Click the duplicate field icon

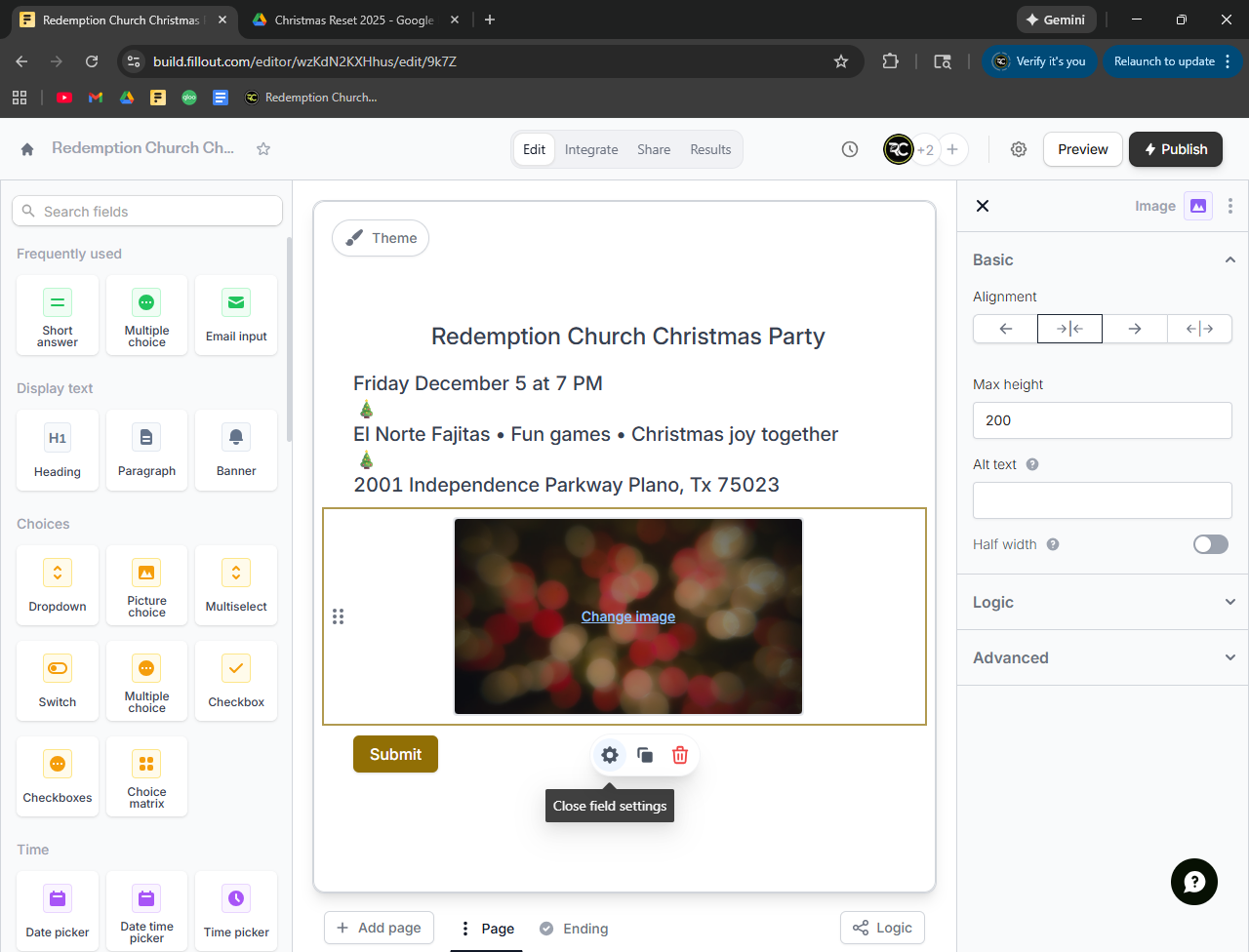[645, 755]
